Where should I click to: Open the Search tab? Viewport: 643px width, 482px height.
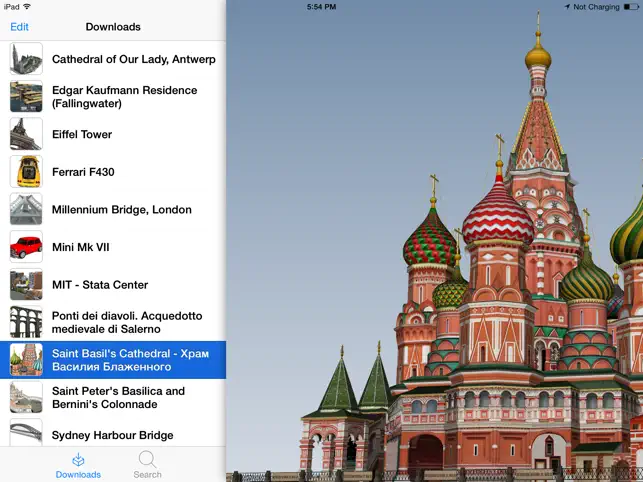147,465
